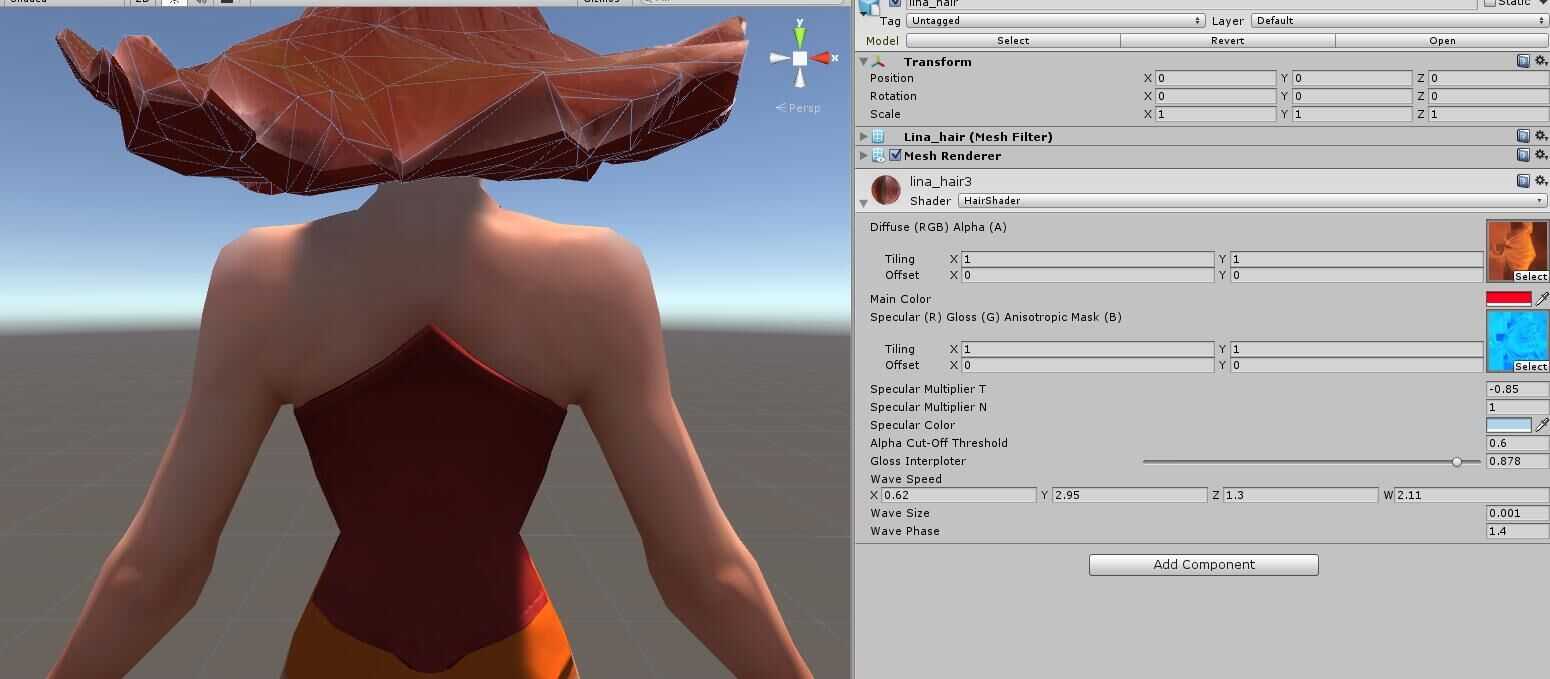This screenshot has width=1550, height=679.
Task: Pick Specular Color with the eyedropper
Action: (1542, 424)
